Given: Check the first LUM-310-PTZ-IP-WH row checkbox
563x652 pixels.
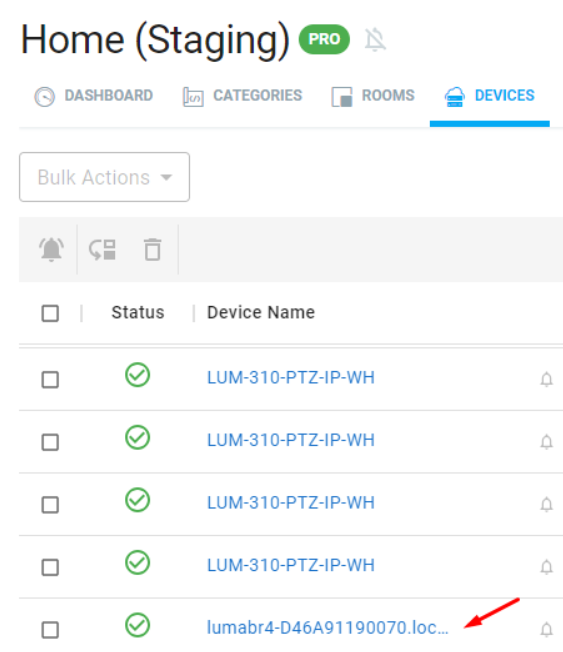Looking at the screenshot, I should click(50, 379).
